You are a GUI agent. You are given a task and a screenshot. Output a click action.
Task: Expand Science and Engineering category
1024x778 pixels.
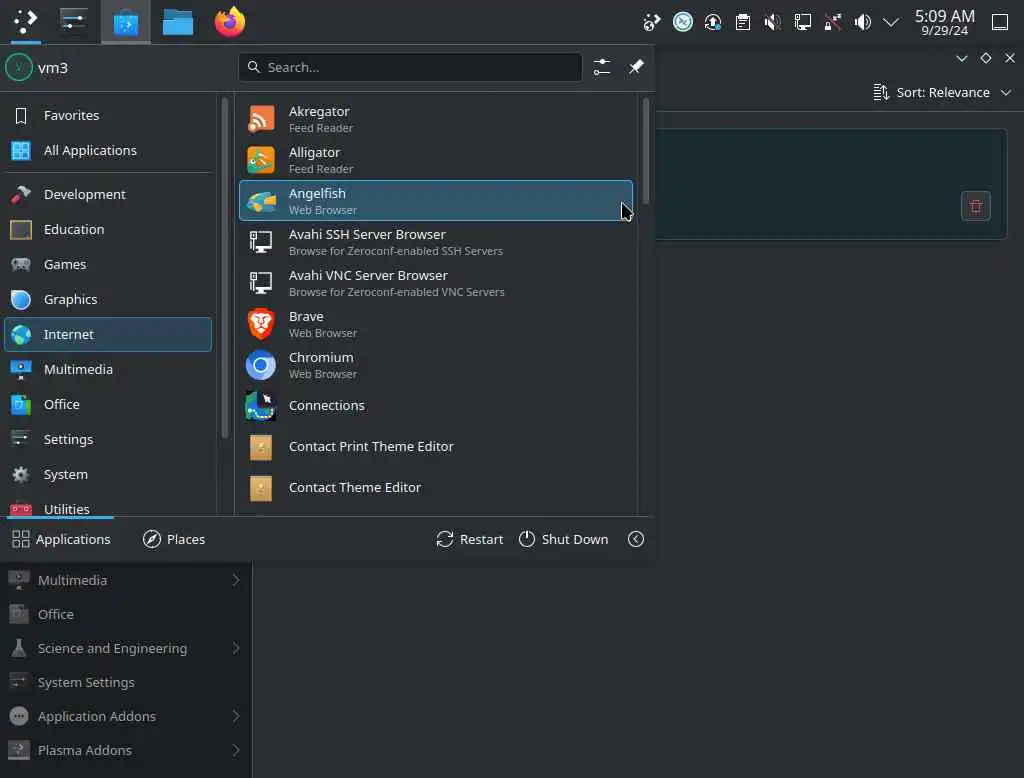pos(125,648)
